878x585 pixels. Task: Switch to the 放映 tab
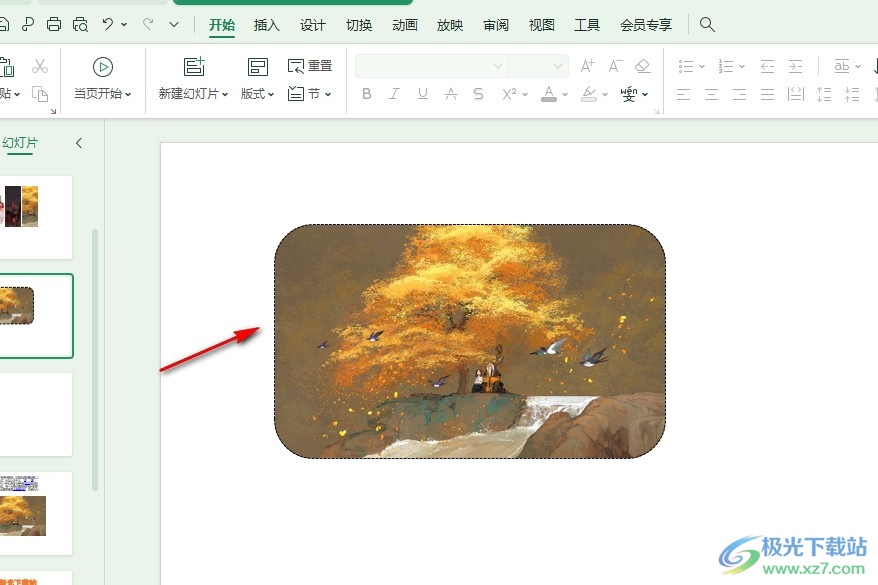coord(450,25)
